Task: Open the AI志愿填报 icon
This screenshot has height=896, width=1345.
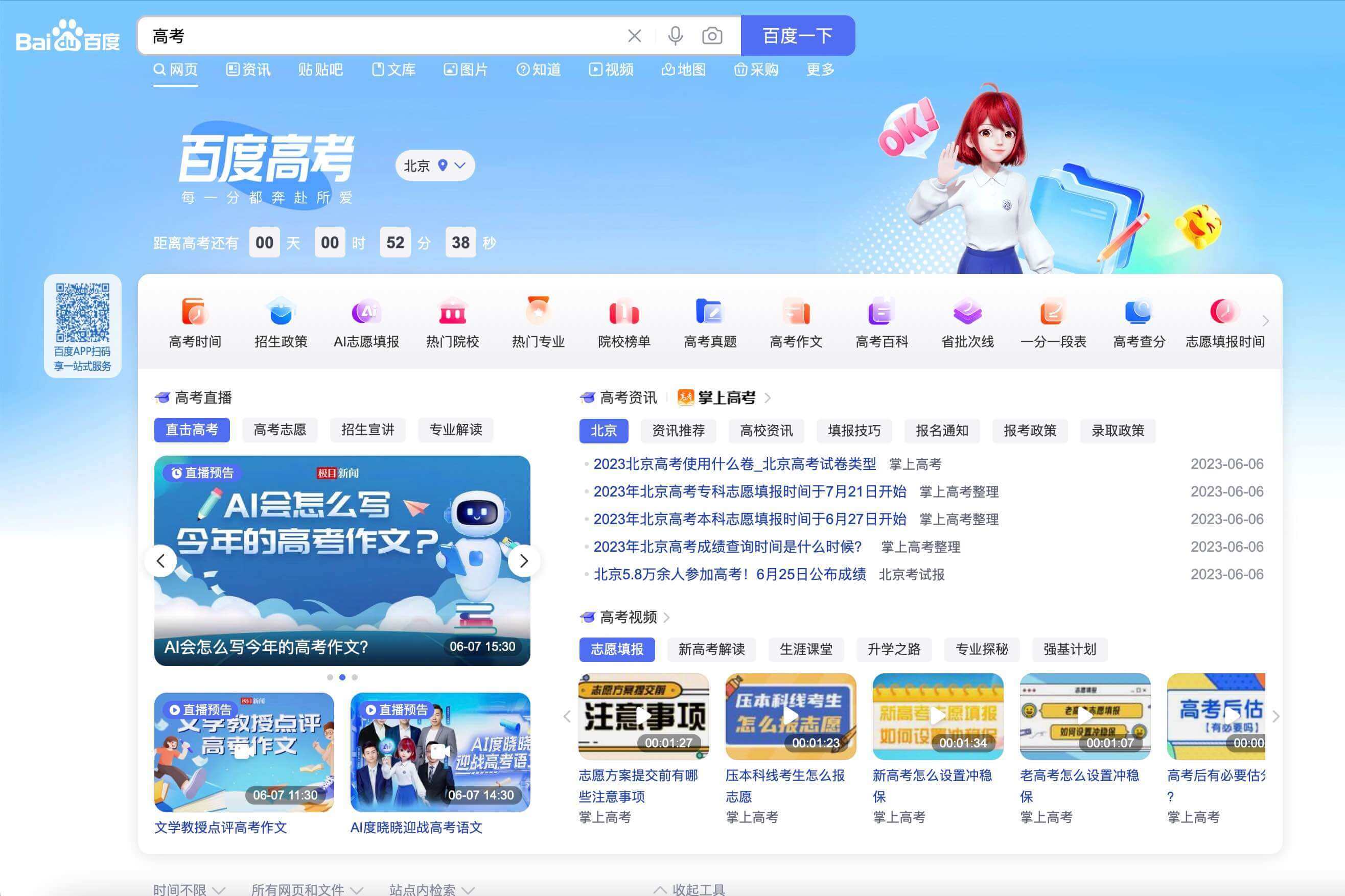Action: click(366, 323)
